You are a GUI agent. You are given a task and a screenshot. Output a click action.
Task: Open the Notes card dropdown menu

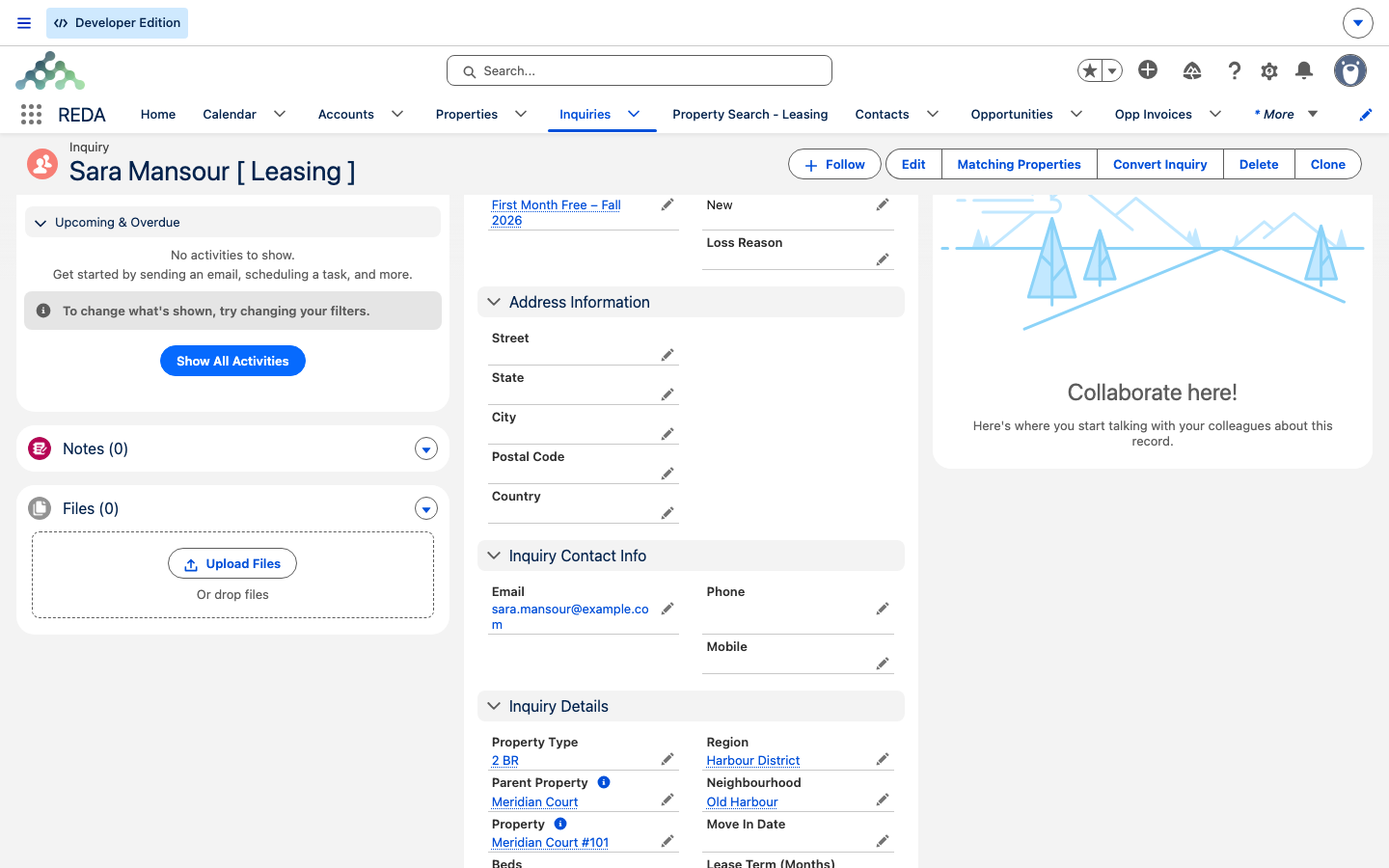[426, 448]
